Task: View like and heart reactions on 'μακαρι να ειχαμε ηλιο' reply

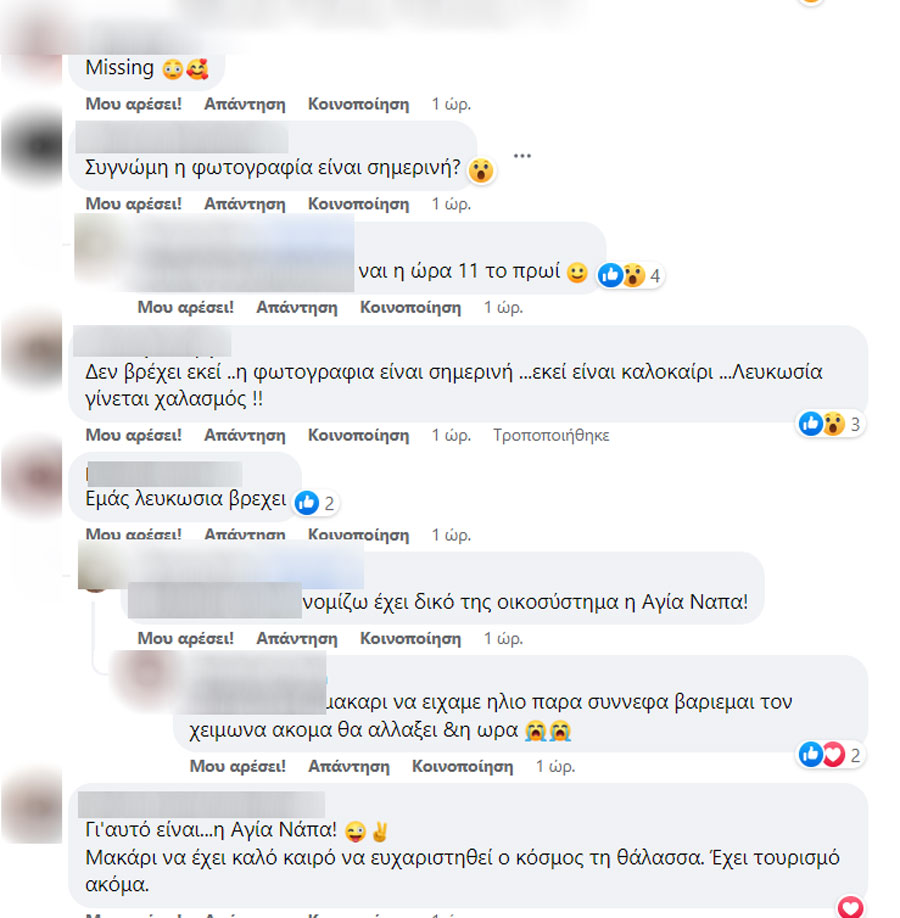Action: pos(830,755)
